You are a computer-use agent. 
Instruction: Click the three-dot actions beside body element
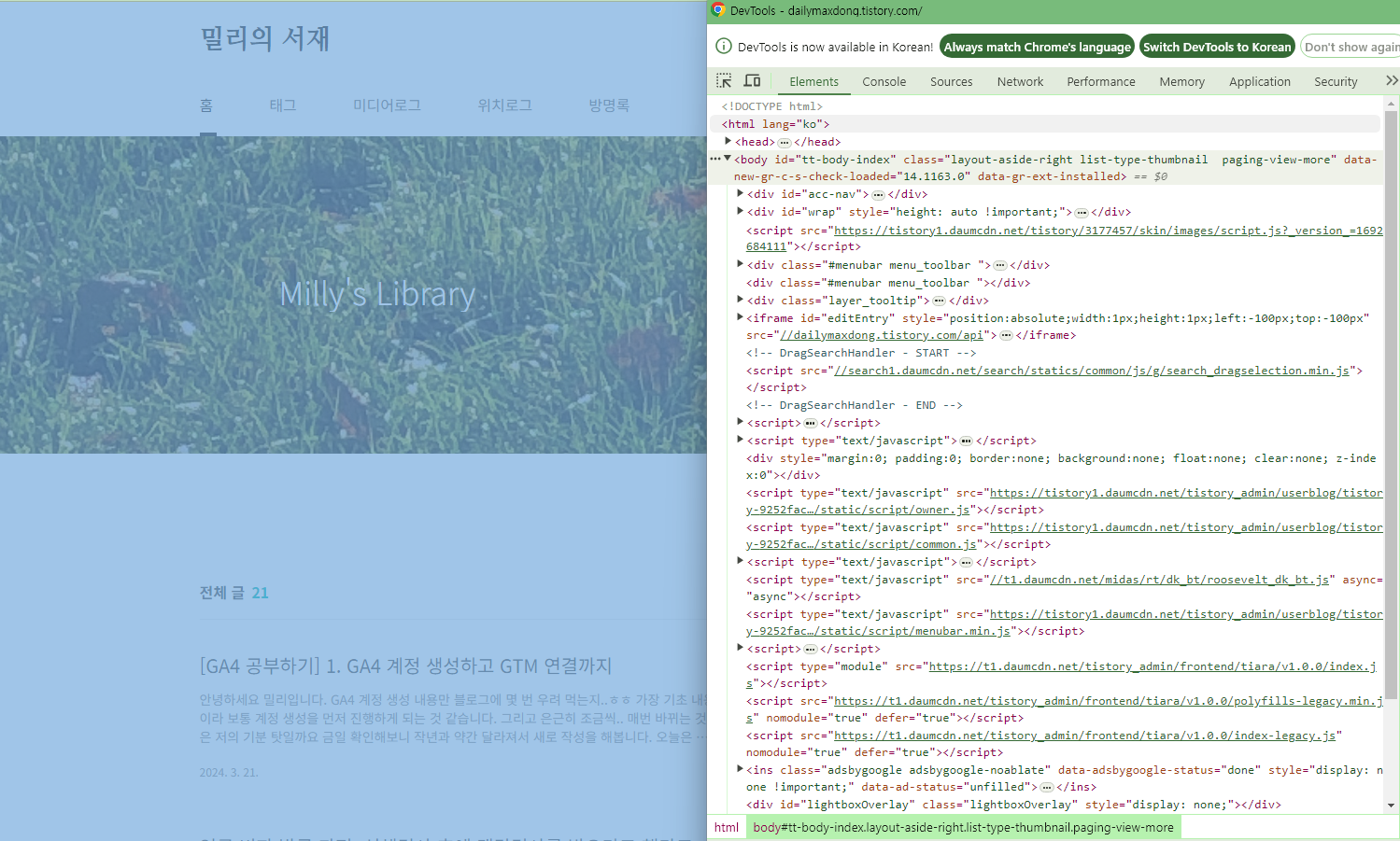pos(714,159)
